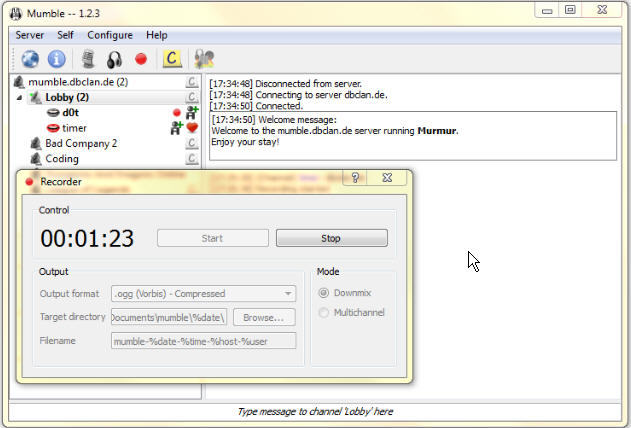Open the Server menu
The width and height of the screenshot is (631, 428).
click(x=30, y=35)
